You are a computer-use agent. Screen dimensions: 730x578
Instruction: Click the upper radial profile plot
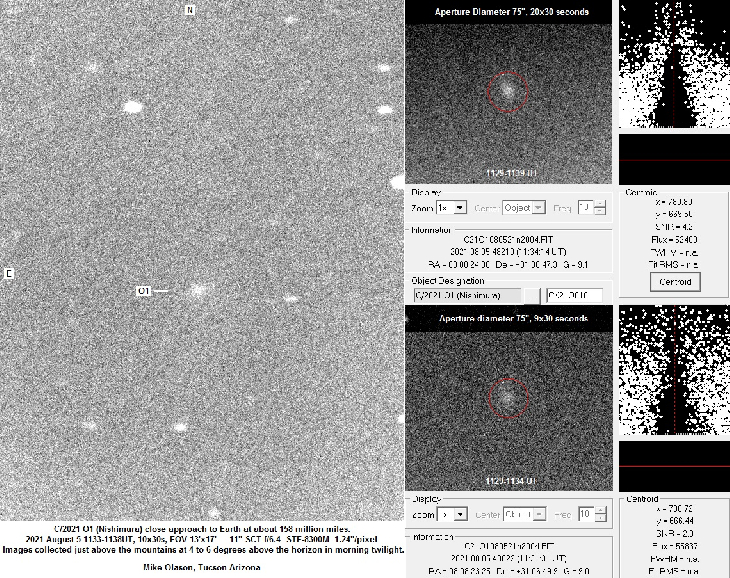tap(674, 65)
